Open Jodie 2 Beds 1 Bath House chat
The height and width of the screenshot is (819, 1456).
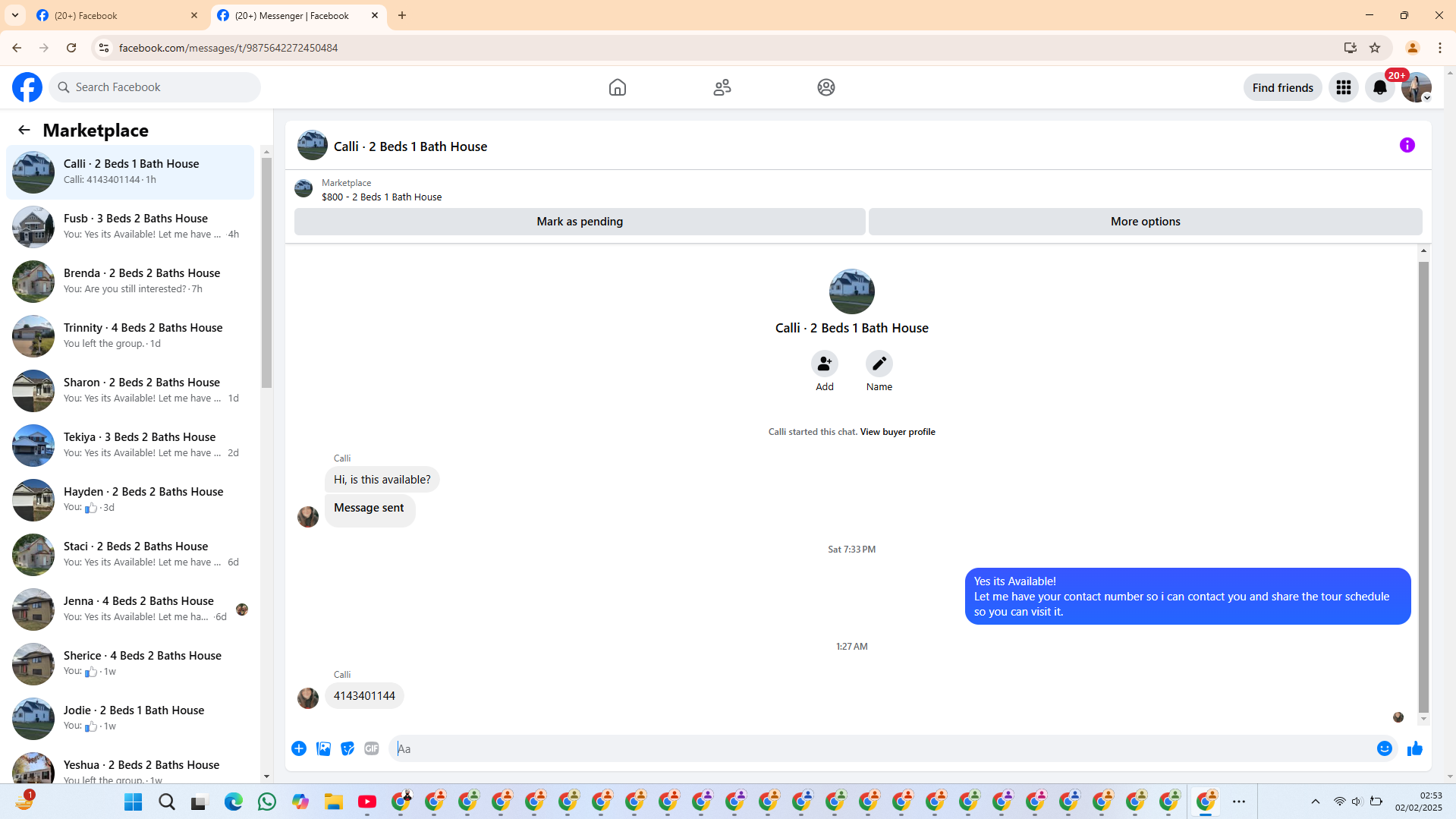pyautogui.click(x=131, y=719)
